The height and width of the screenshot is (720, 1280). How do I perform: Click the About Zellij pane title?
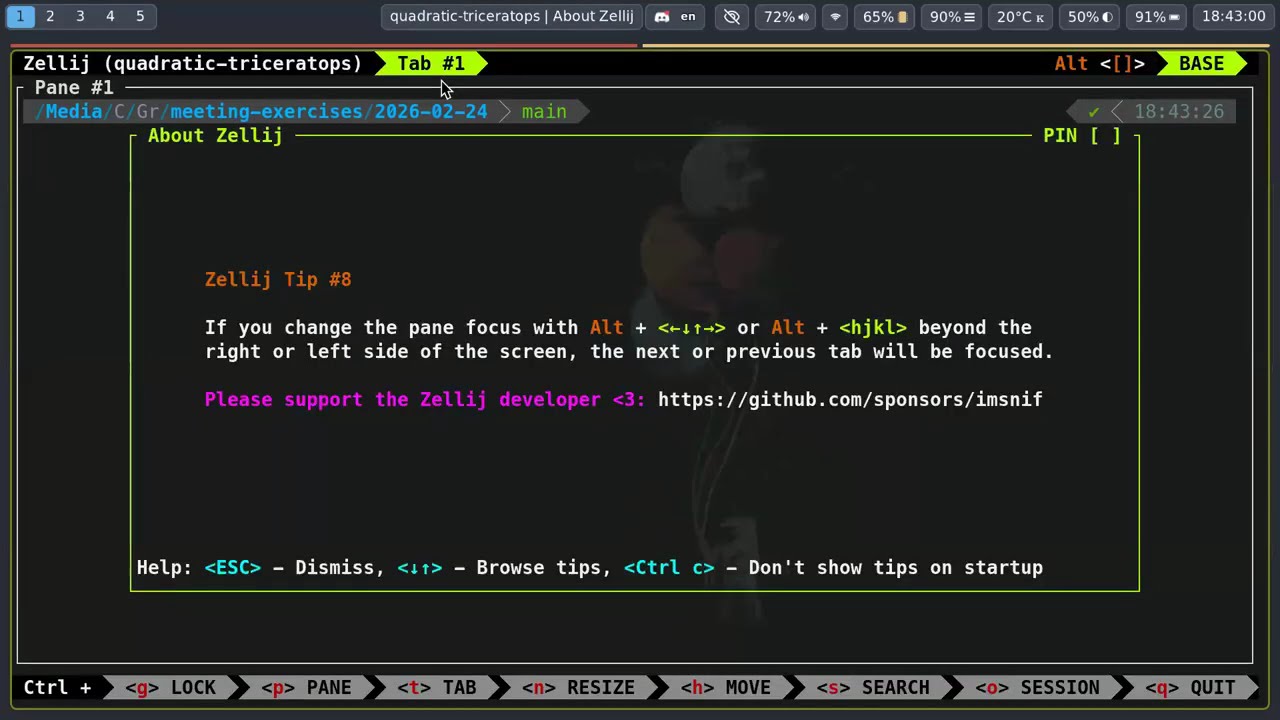(215, 135)
